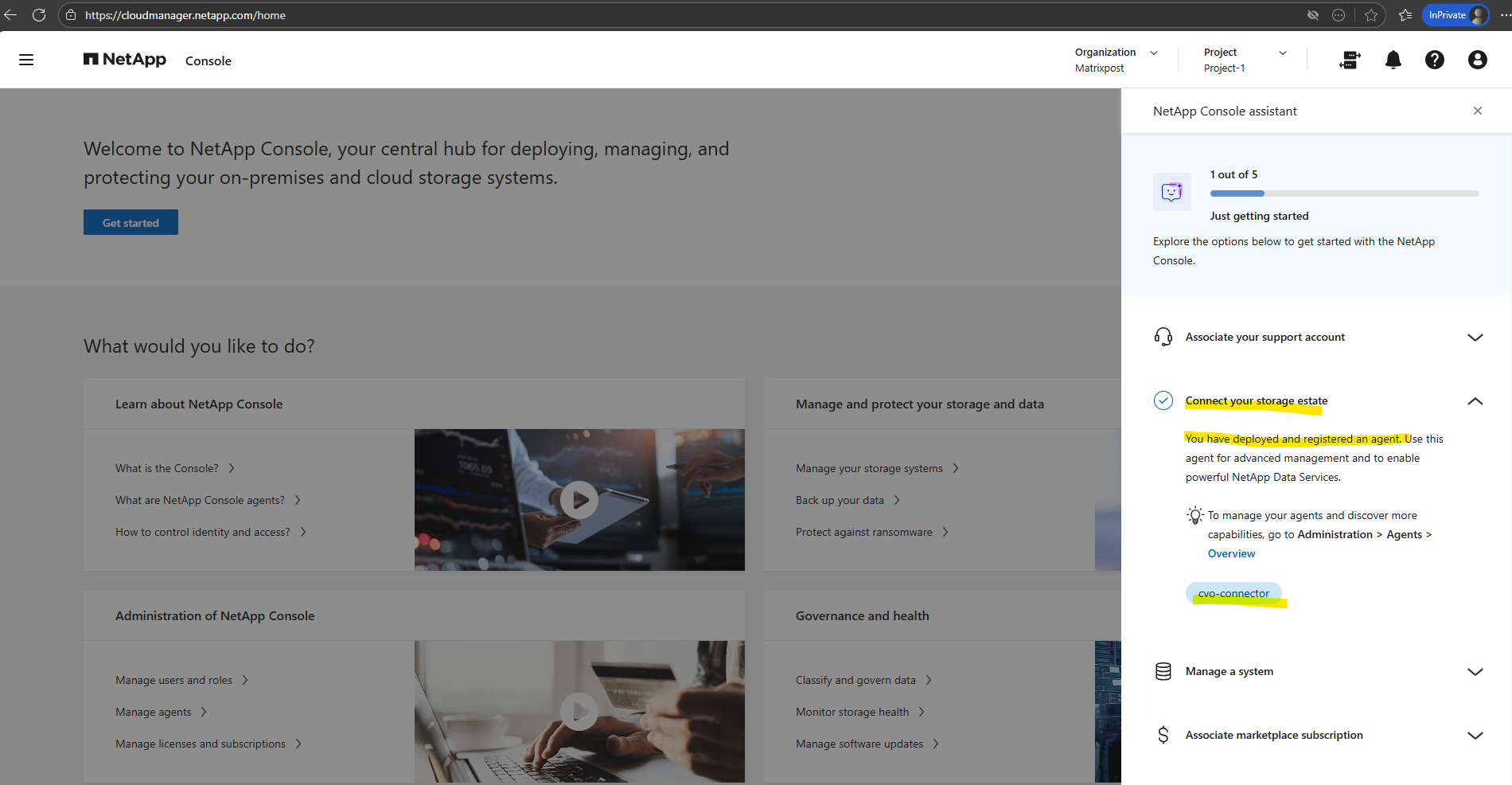
Task: Collapse Connect your storage estate section
Action: point(1475,400)
